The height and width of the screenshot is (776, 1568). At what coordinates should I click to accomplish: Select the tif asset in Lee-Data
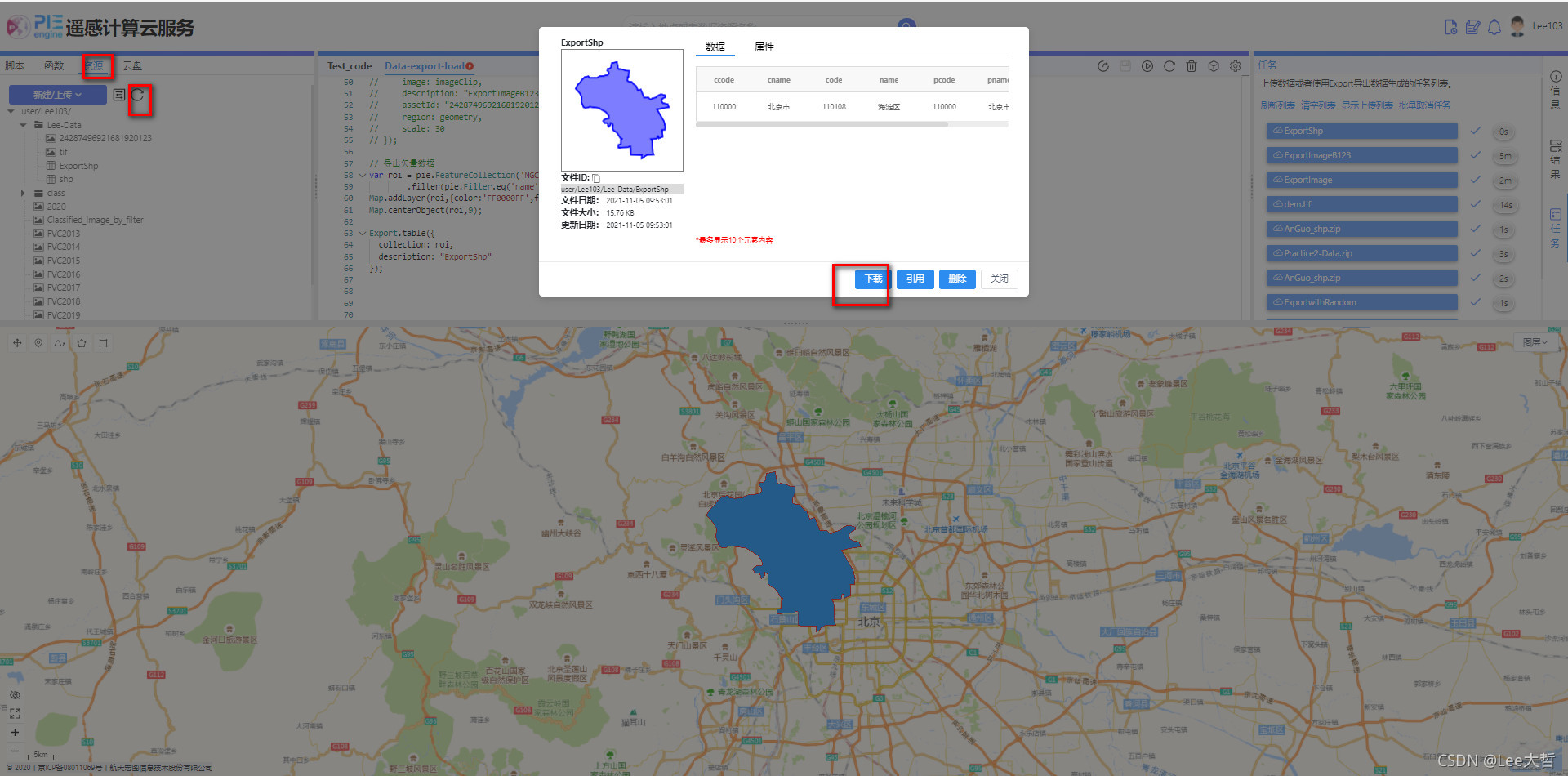pyautogui.click(x=63, y=152)
